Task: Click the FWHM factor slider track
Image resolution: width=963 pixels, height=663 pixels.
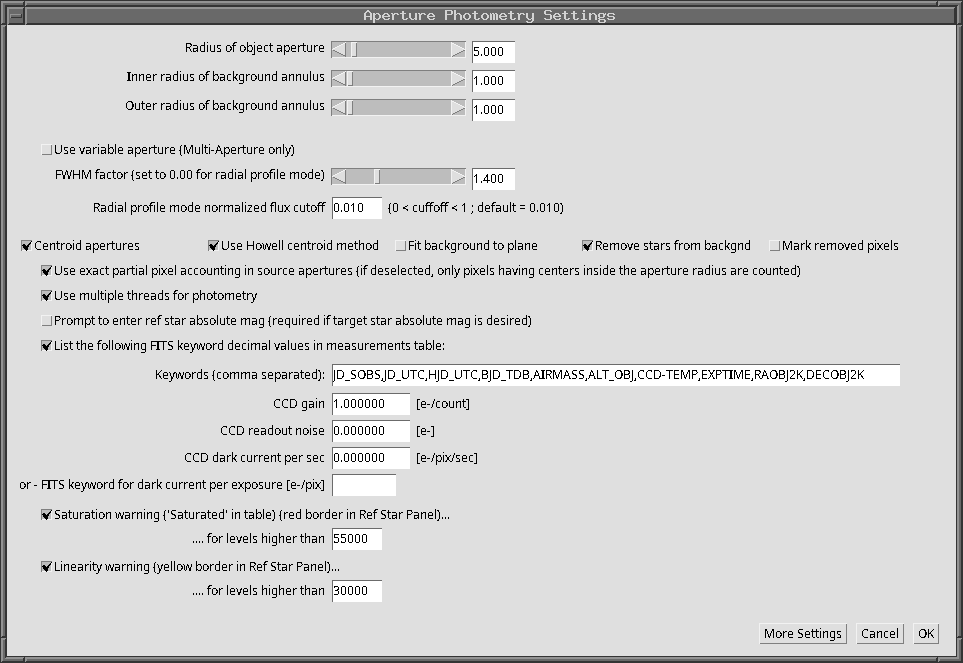Action: point(420,177)
